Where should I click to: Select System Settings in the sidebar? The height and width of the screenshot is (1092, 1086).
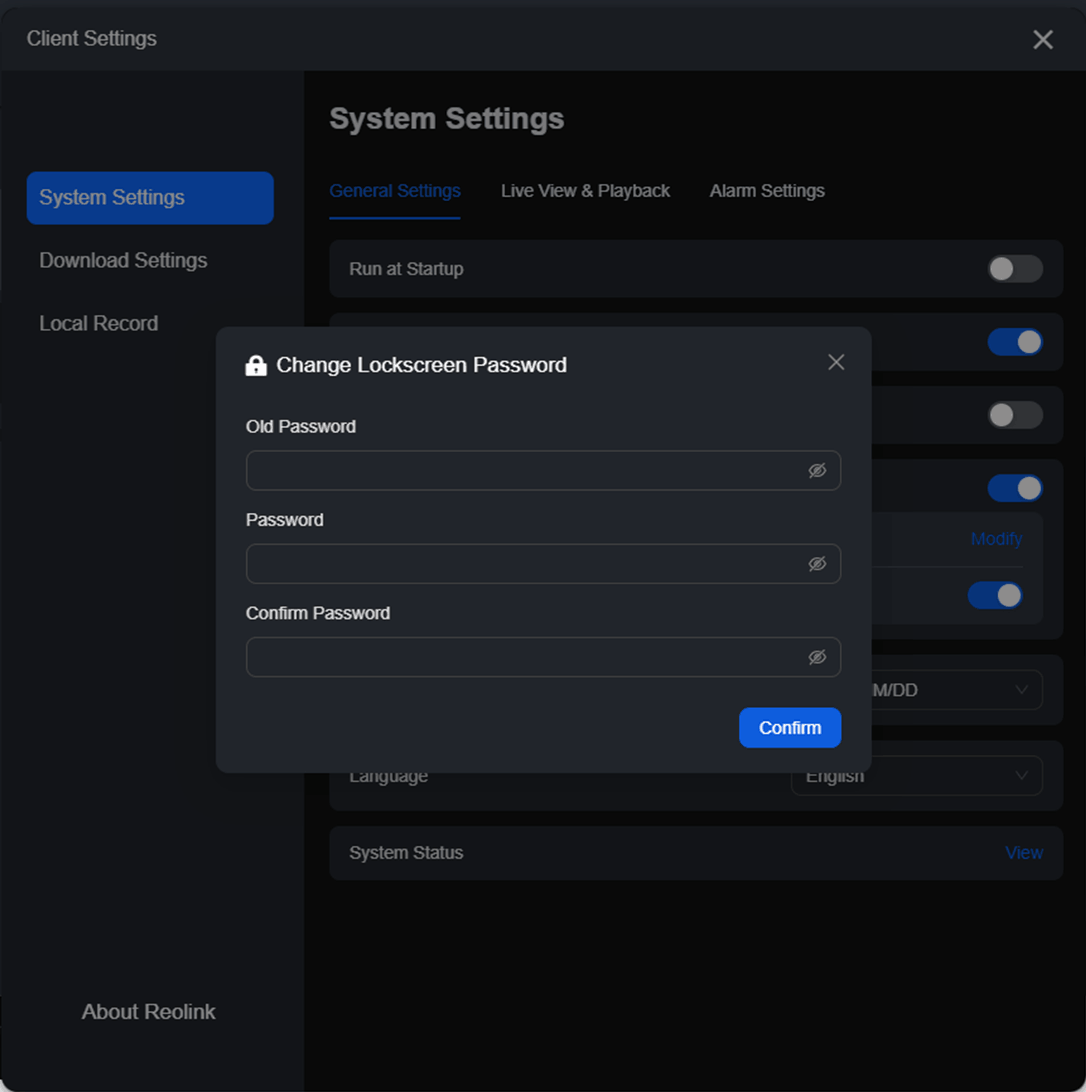click(x=150, y=198)
